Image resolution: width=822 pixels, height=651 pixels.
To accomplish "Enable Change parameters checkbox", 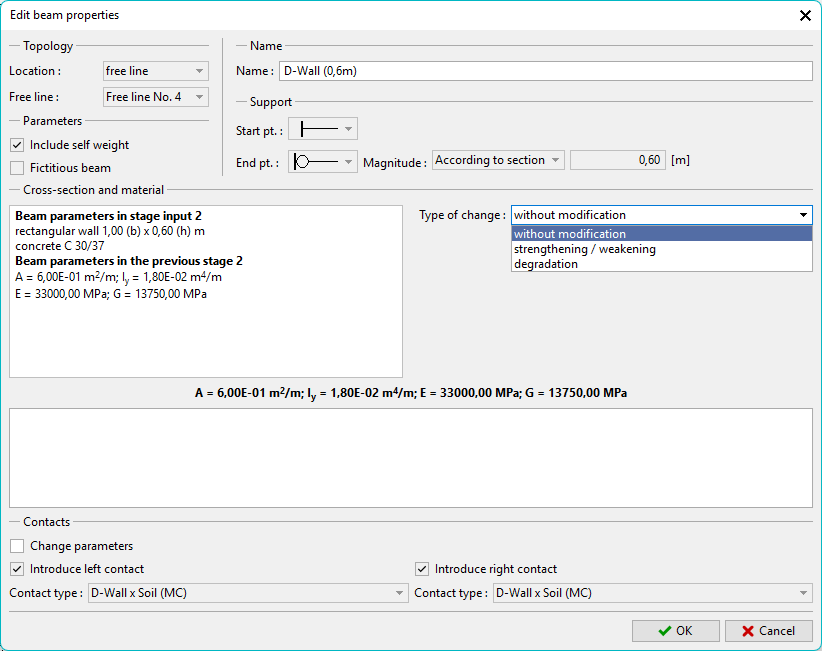I will [17, 546].
